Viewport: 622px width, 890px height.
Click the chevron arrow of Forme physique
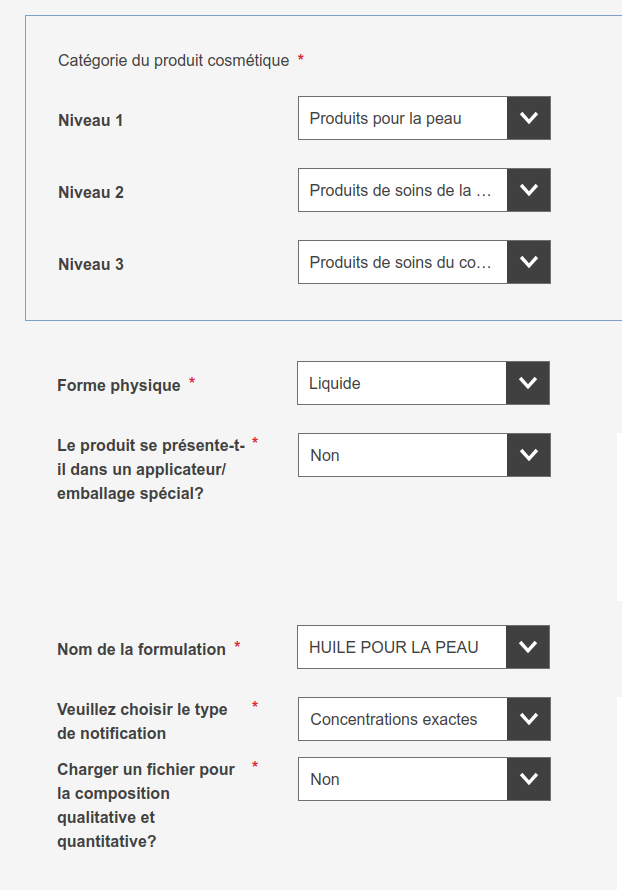click(527, 383)
